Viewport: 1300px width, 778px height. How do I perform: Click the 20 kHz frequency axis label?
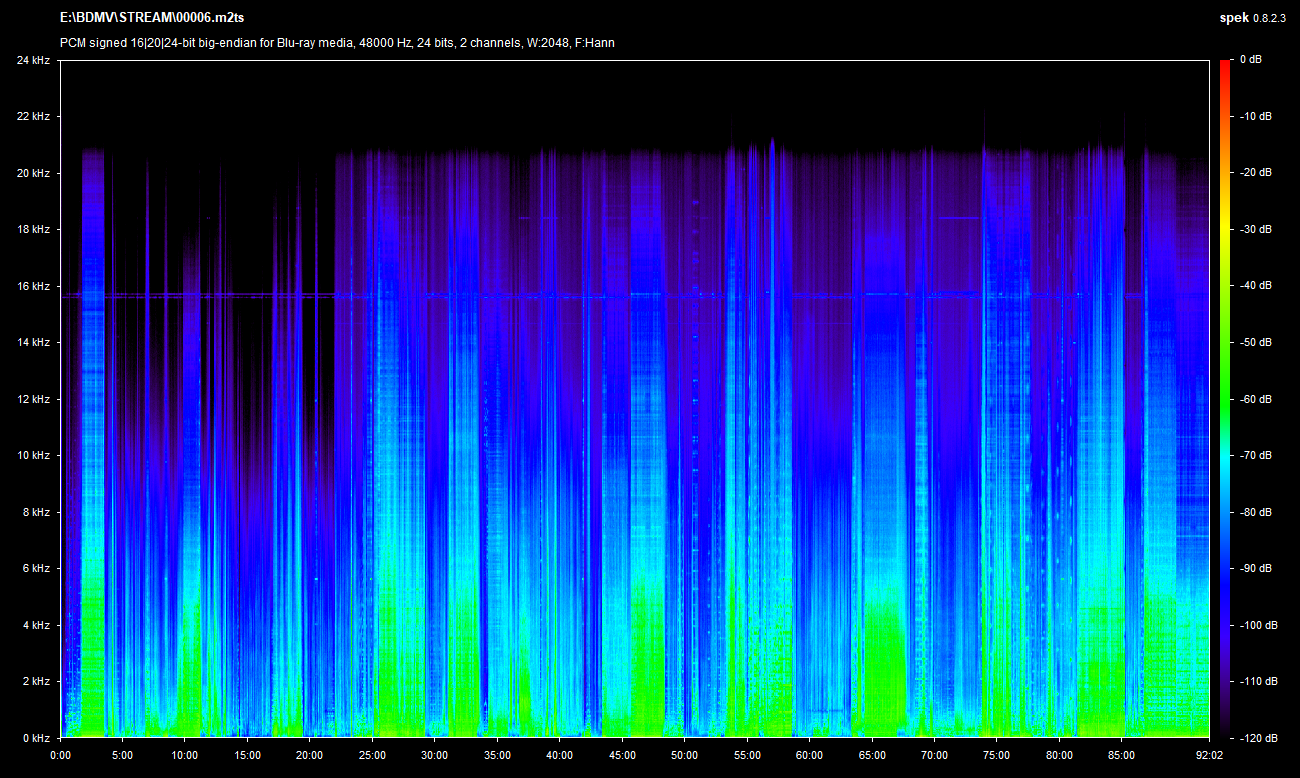[32, 173]
